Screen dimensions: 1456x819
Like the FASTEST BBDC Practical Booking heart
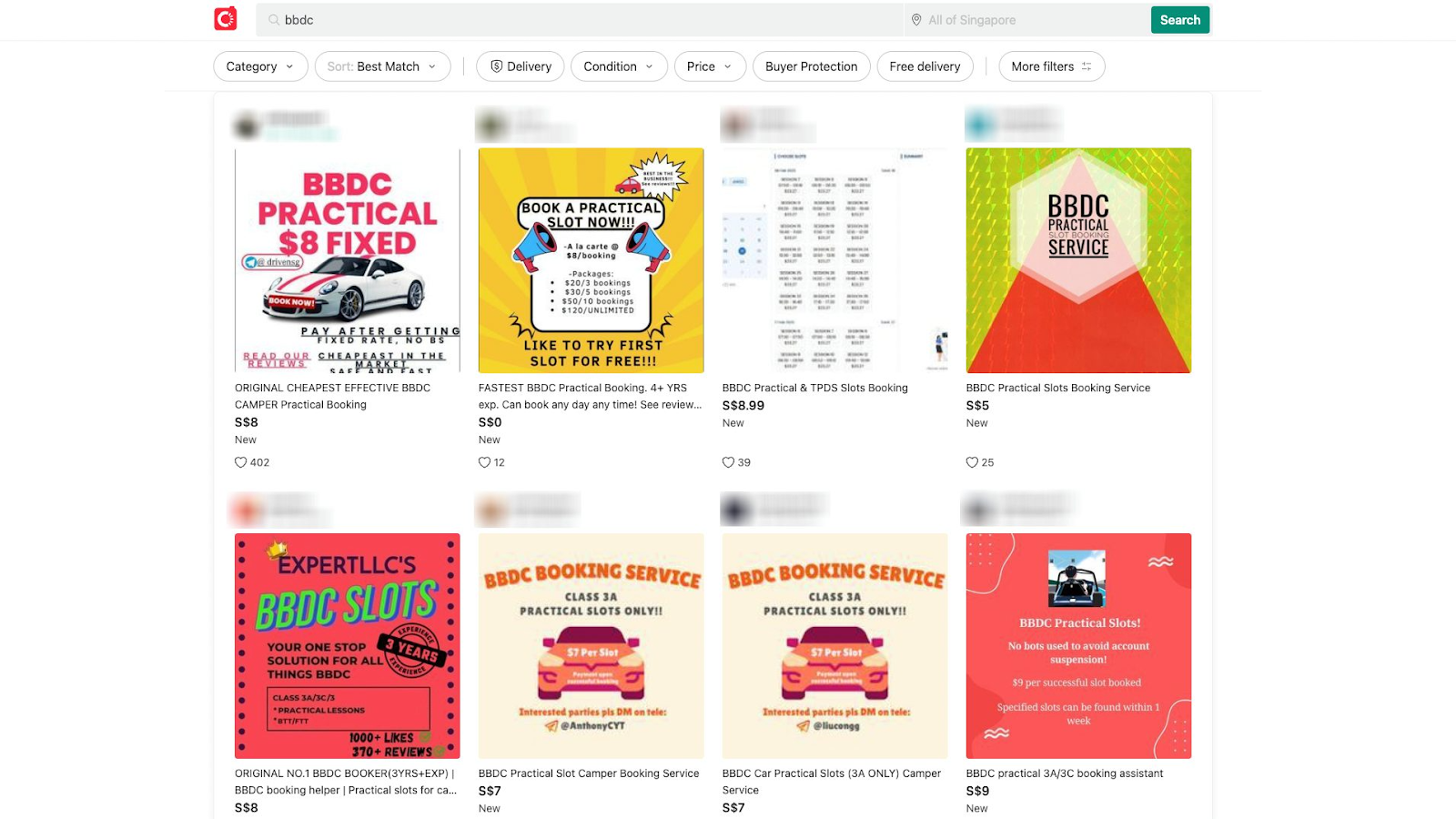pos(484,462)
